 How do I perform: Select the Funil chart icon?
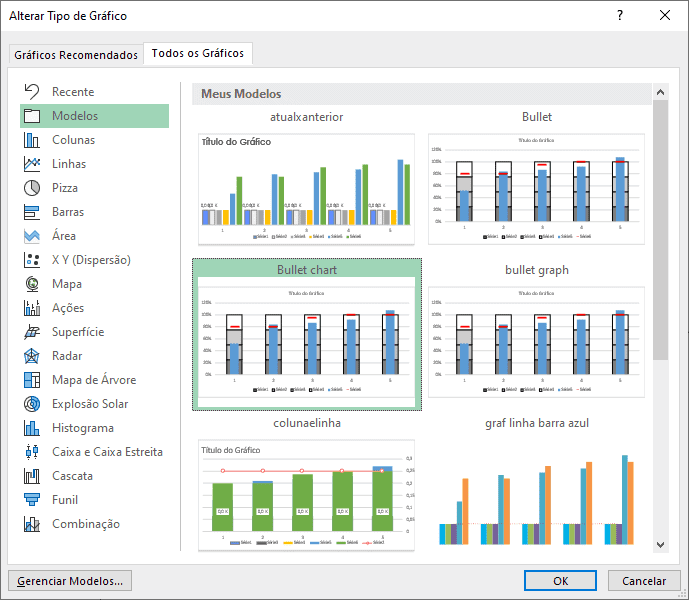tap(32, 500)
